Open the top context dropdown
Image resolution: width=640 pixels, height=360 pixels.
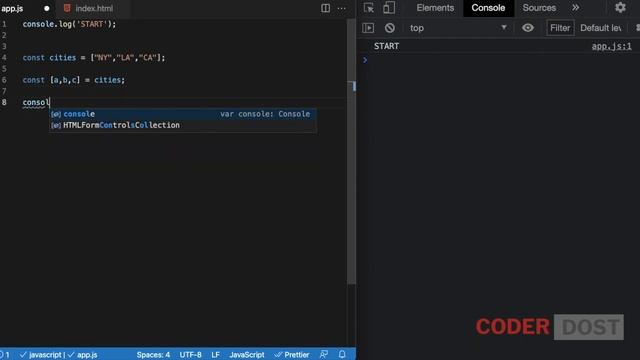[x=458, y=28]
